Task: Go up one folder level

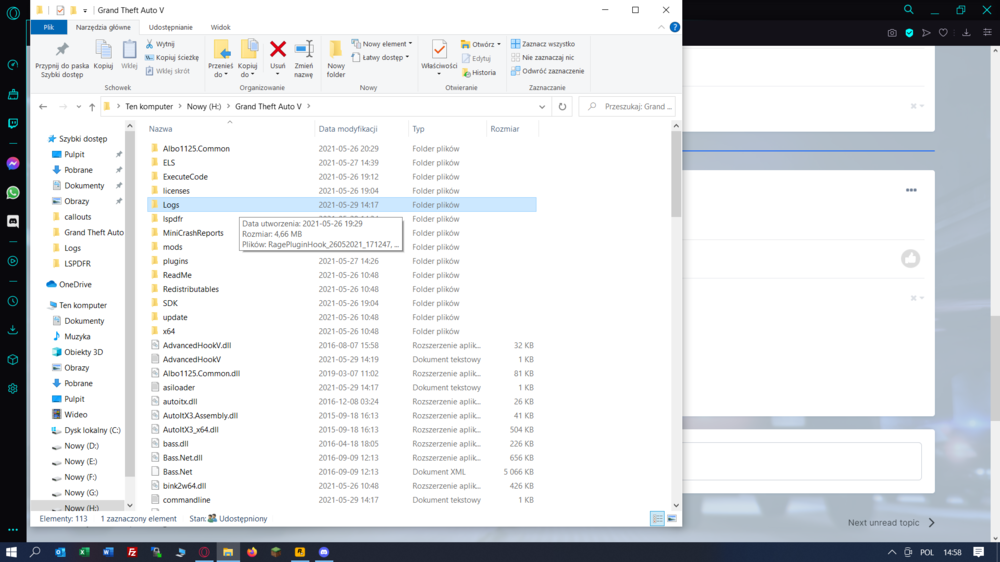Action: coord(92,107)
